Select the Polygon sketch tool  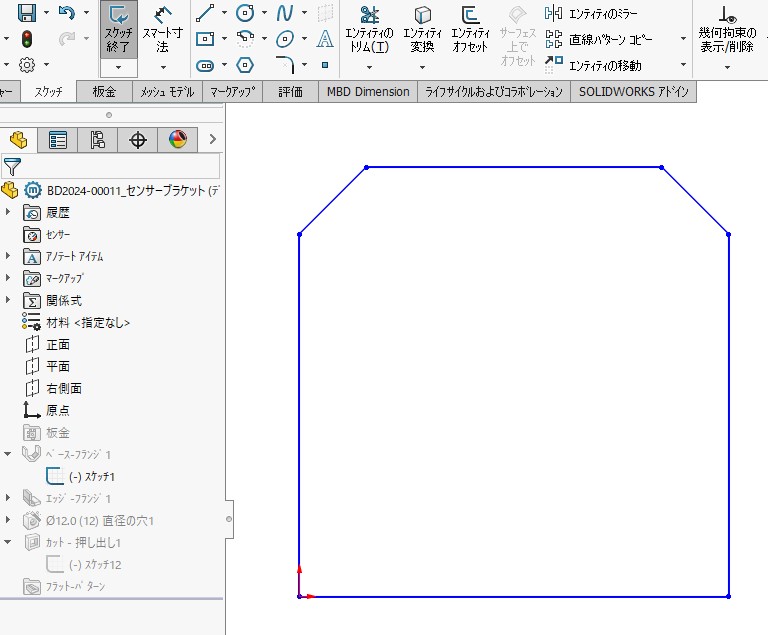point(245,65)
